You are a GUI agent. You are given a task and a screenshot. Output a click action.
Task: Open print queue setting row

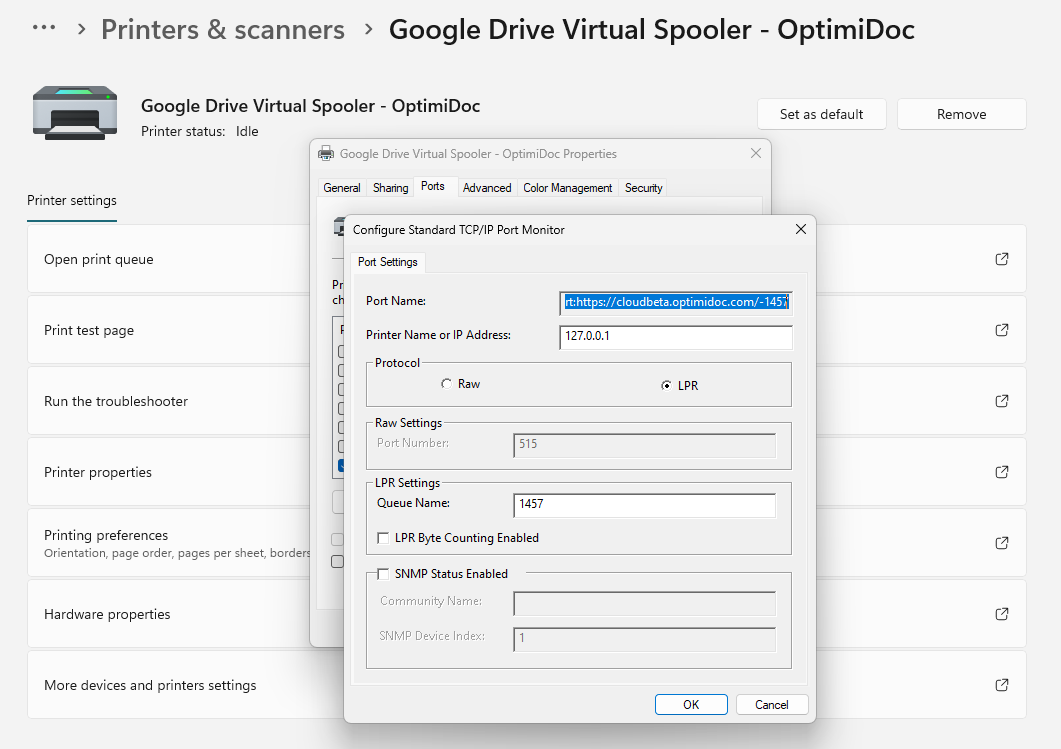coord(526,259)
